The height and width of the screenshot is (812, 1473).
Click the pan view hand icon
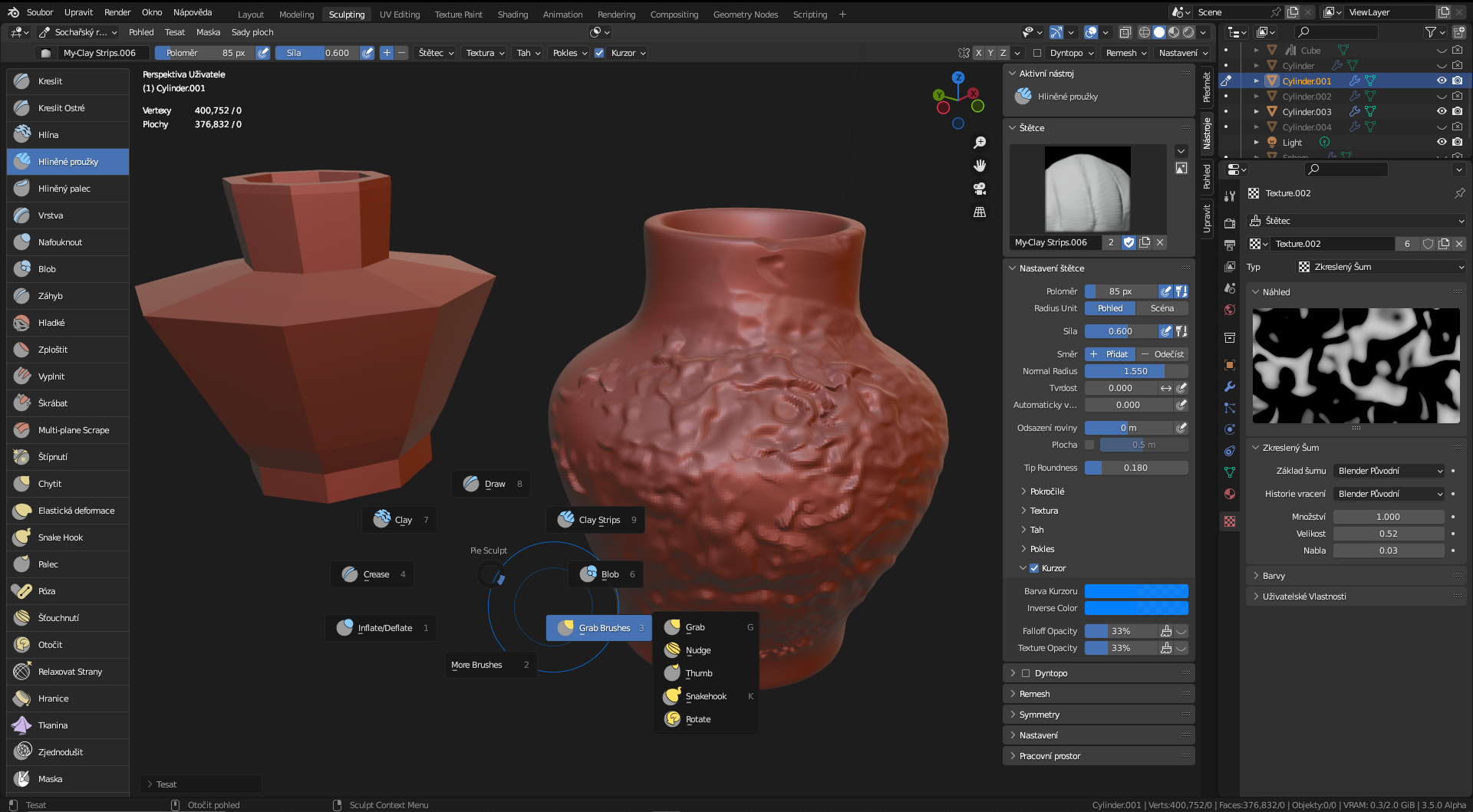[980, 166]
